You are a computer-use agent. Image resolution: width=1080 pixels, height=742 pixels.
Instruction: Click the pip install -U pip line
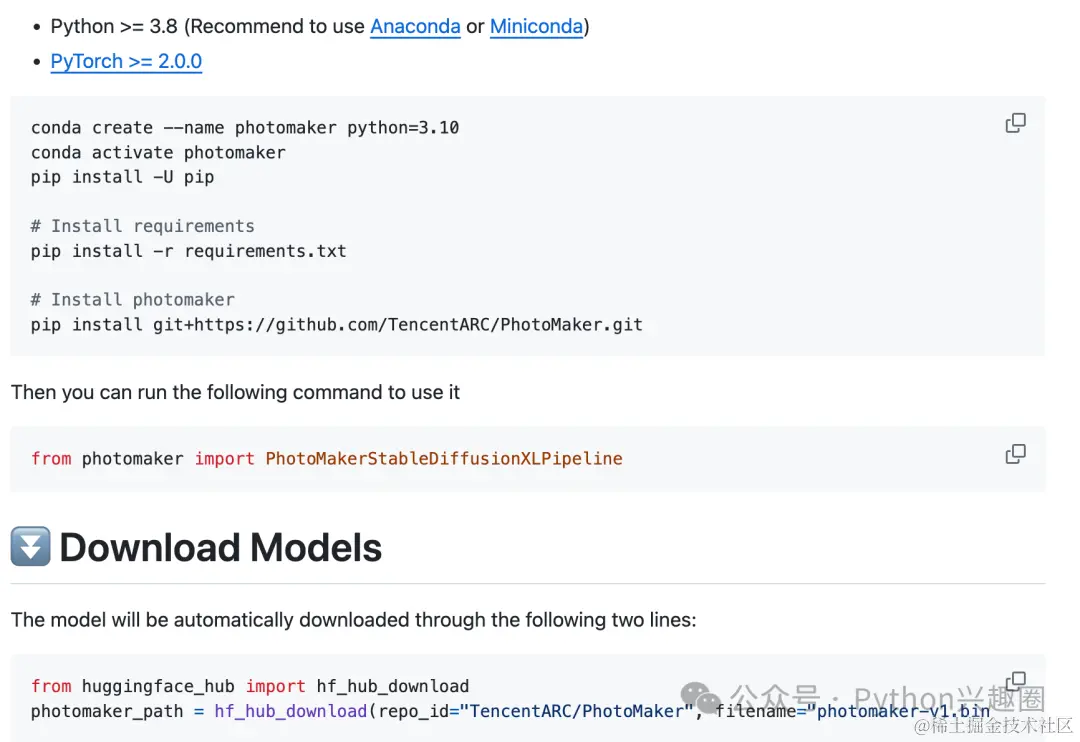(122, 177)
